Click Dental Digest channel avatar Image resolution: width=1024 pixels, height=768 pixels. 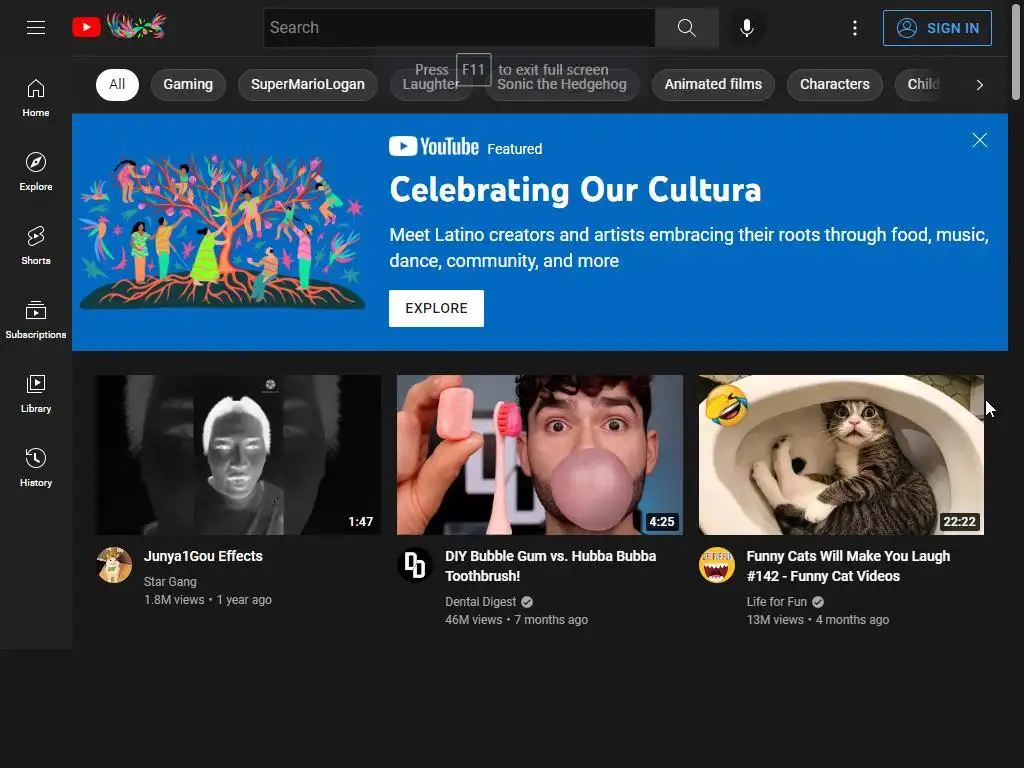coord(415,565)
